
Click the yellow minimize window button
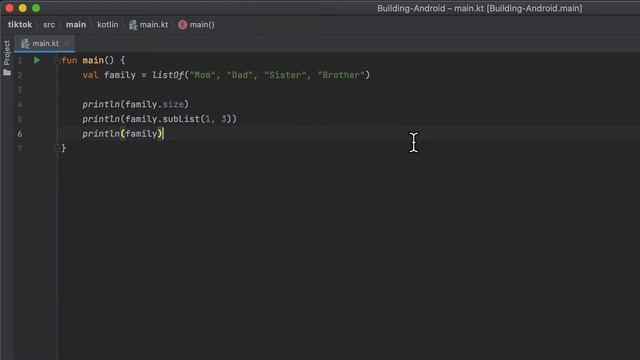point(23,8)
